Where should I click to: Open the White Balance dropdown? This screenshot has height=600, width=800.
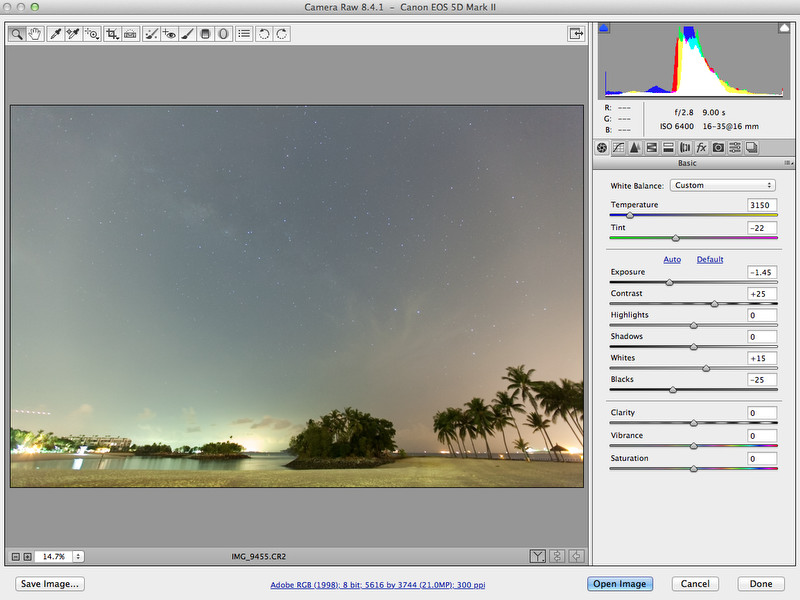(722, 185)
